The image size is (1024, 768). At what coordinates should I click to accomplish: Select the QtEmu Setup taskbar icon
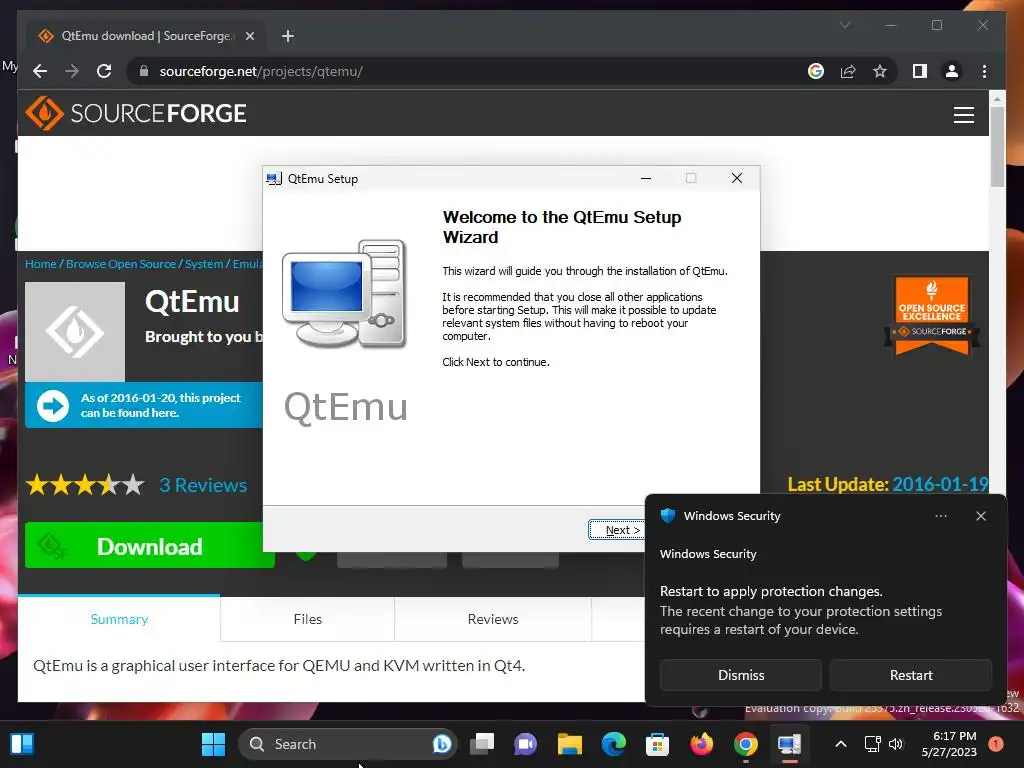click(x=789, y=743)
